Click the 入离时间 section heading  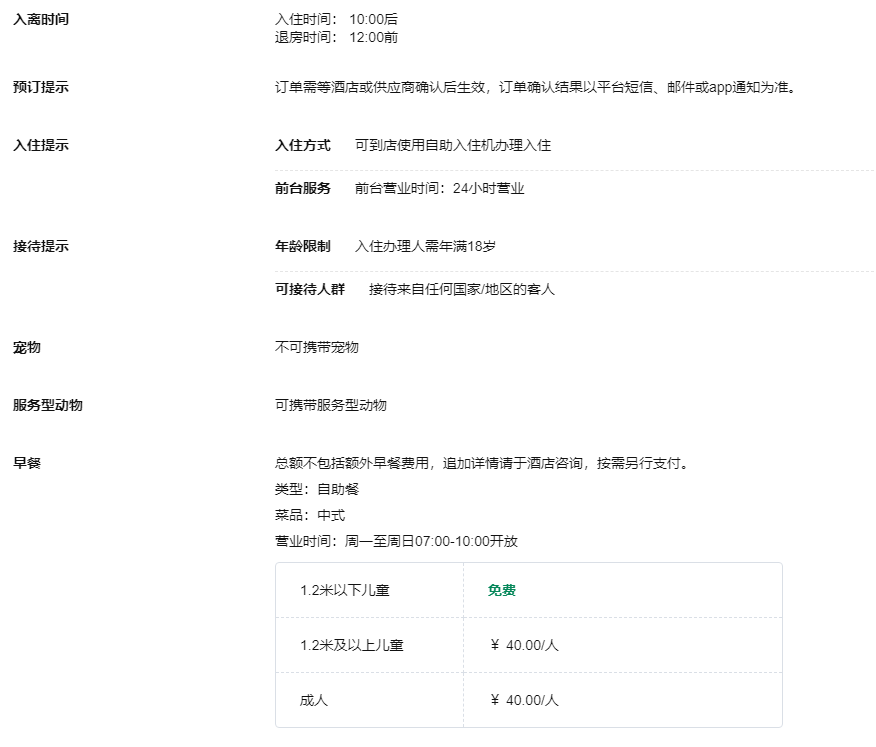[x=41, y=19]
